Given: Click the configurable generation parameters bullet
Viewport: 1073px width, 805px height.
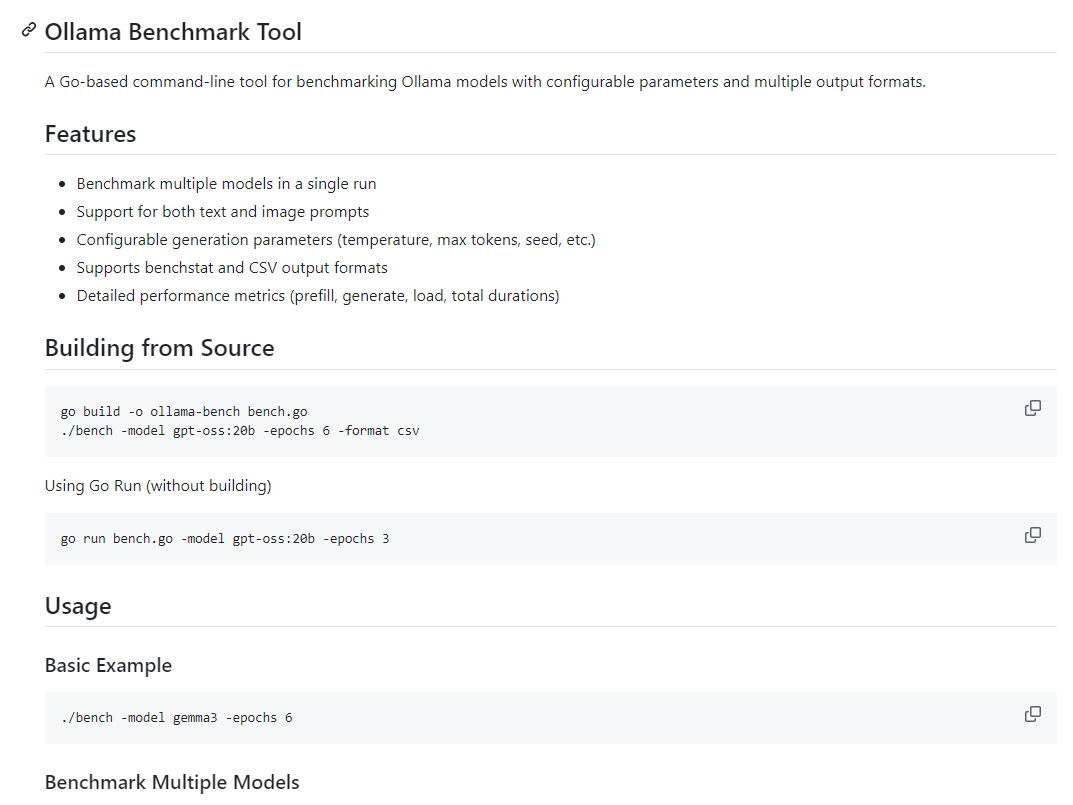Looking at the screenshot, I should point(335,240).
